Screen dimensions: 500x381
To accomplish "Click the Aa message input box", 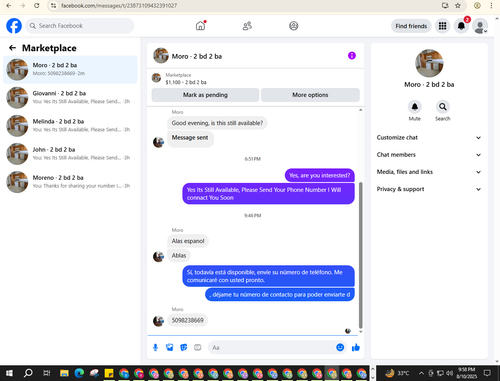I will click(272, 348).
